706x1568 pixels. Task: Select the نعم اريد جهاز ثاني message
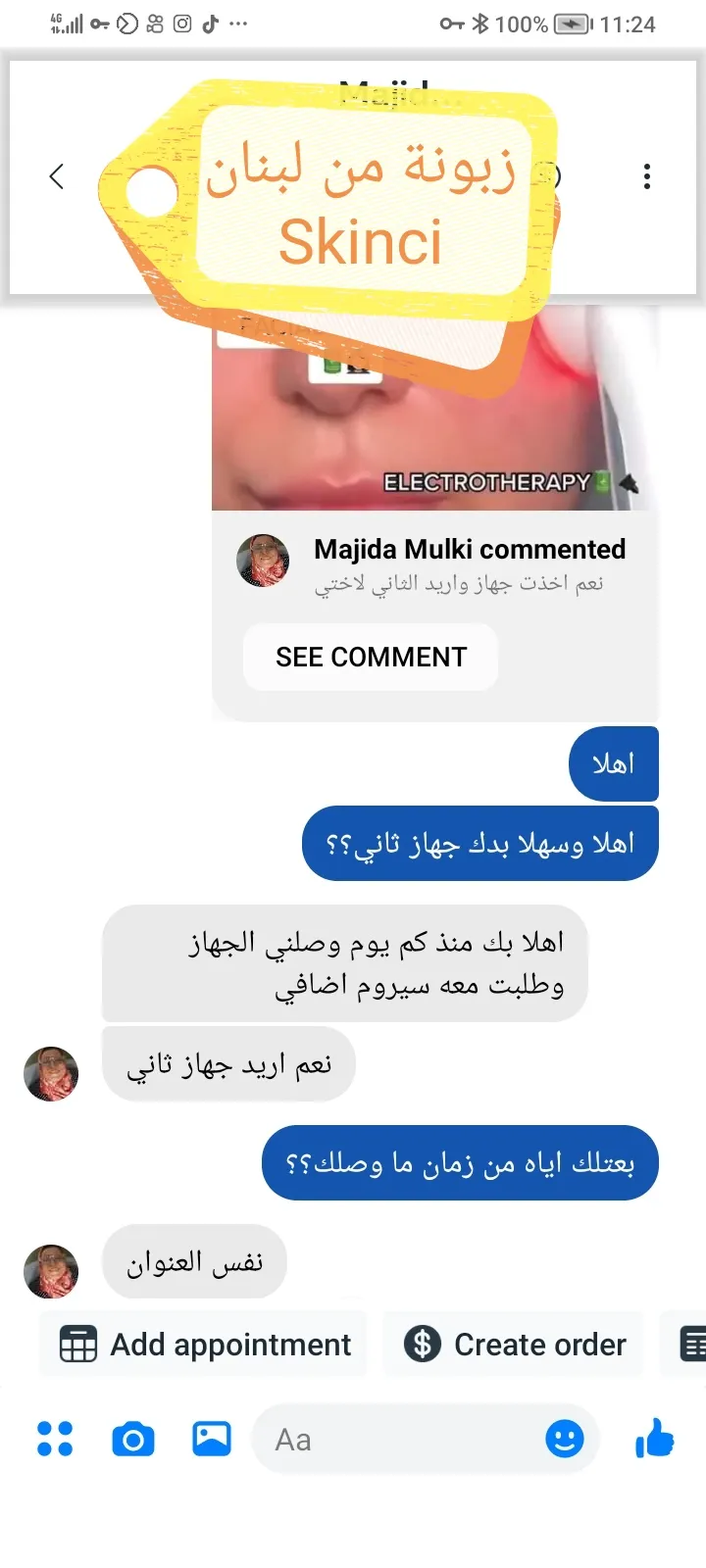point(228,1064)
